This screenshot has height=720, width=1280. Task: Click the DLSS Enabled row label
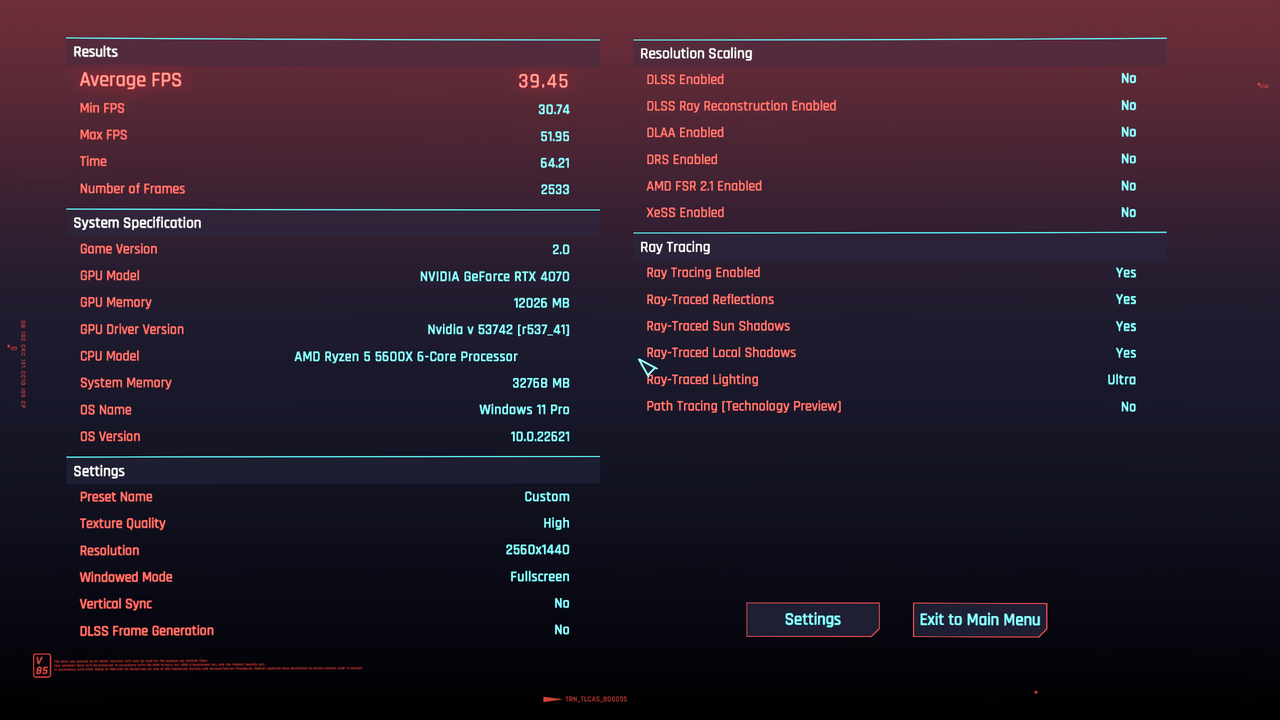pyautogui.click(x=685, y=79)
